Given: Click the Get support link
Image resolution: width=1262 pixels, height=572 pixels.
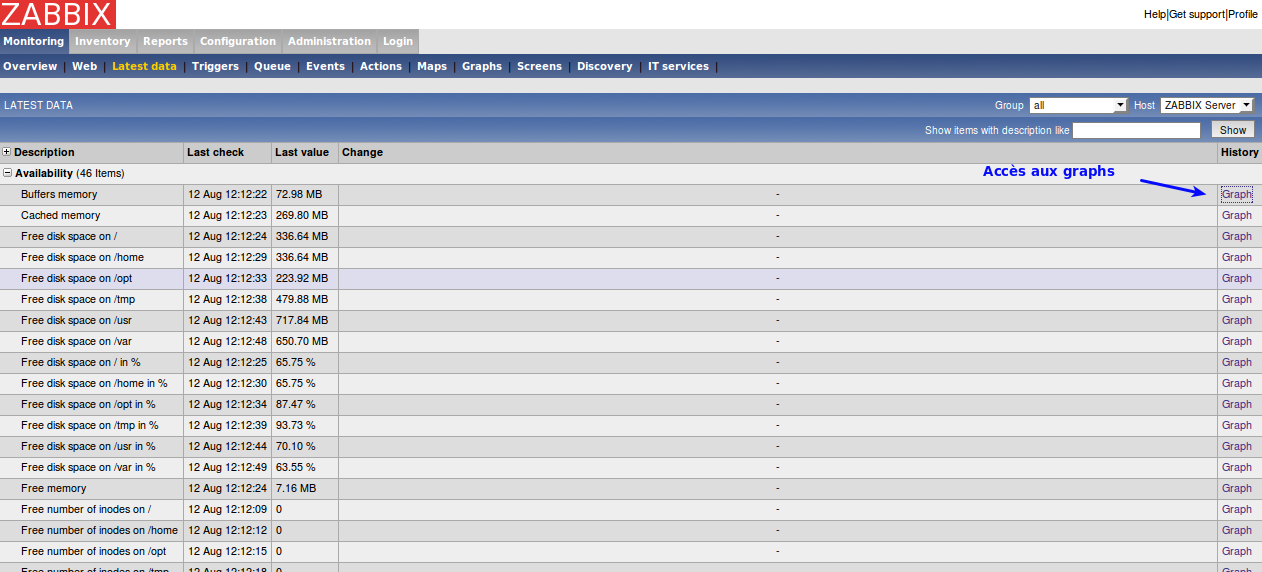Looking at the screenshot, I should [1197, 14].
